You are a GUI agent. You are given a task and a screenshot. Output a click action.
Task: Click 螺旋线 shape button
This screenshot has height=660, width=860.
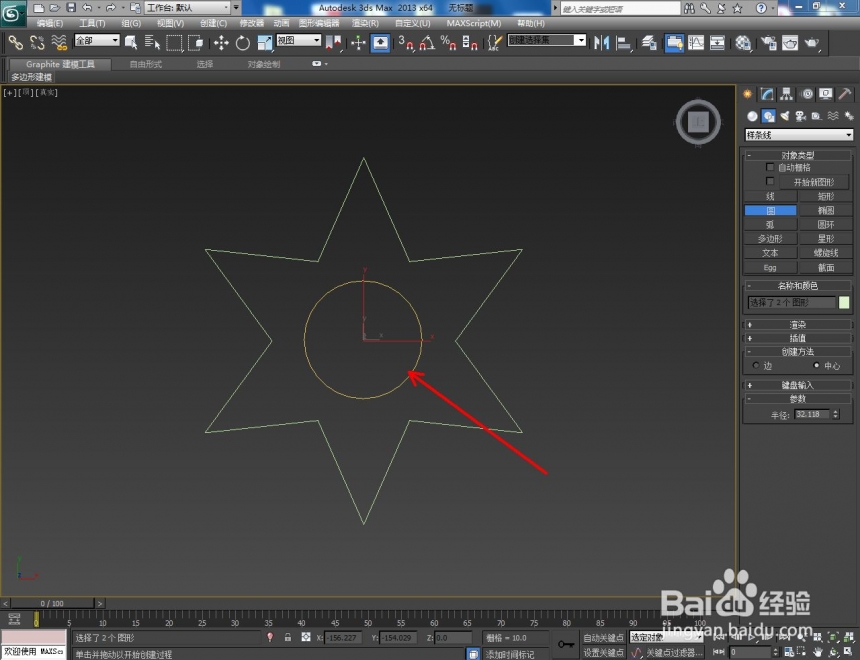click(x=825, y=253)
